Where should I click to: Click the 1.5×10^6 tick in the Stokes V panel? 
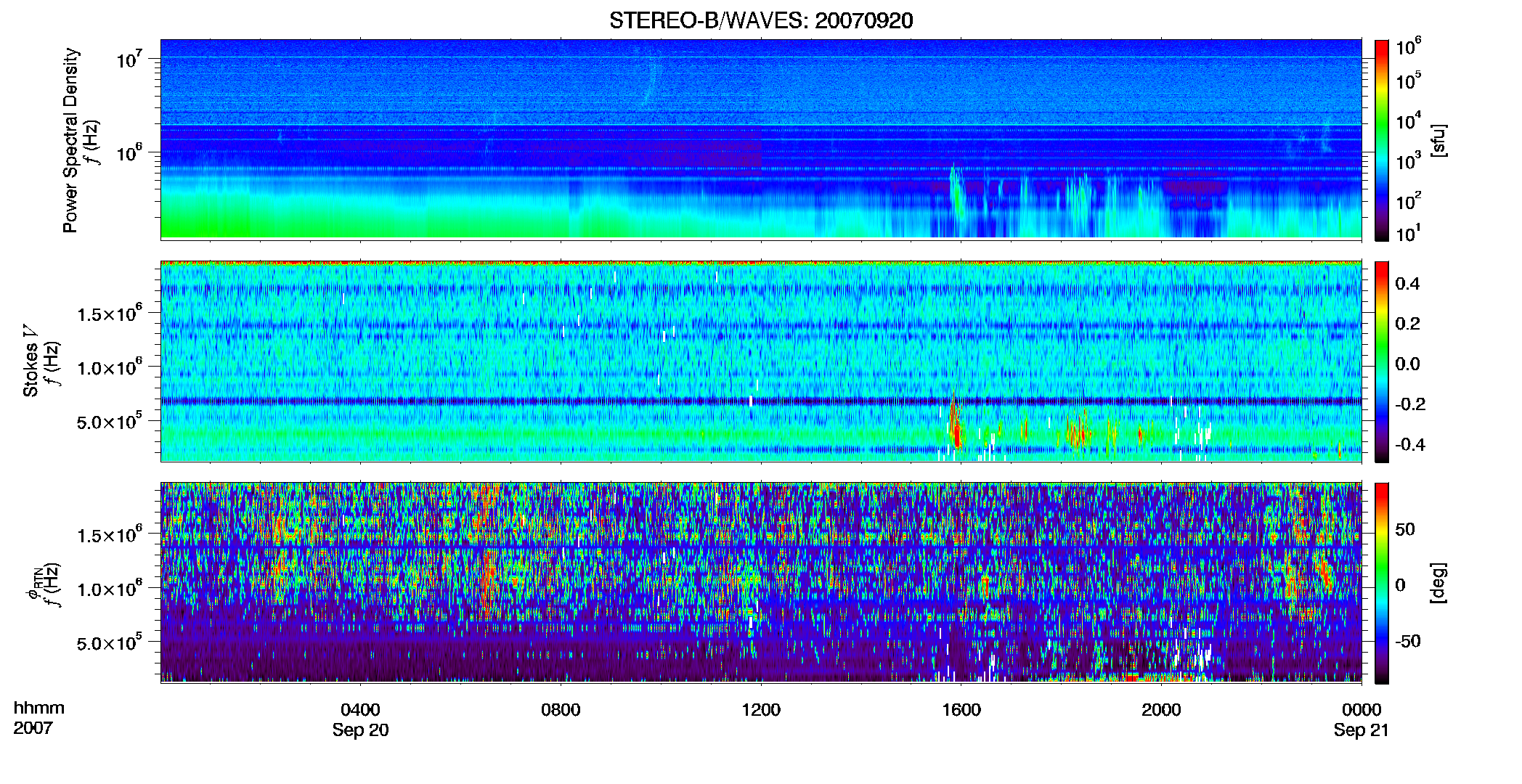pyautogui.click(x=110, y=314)
